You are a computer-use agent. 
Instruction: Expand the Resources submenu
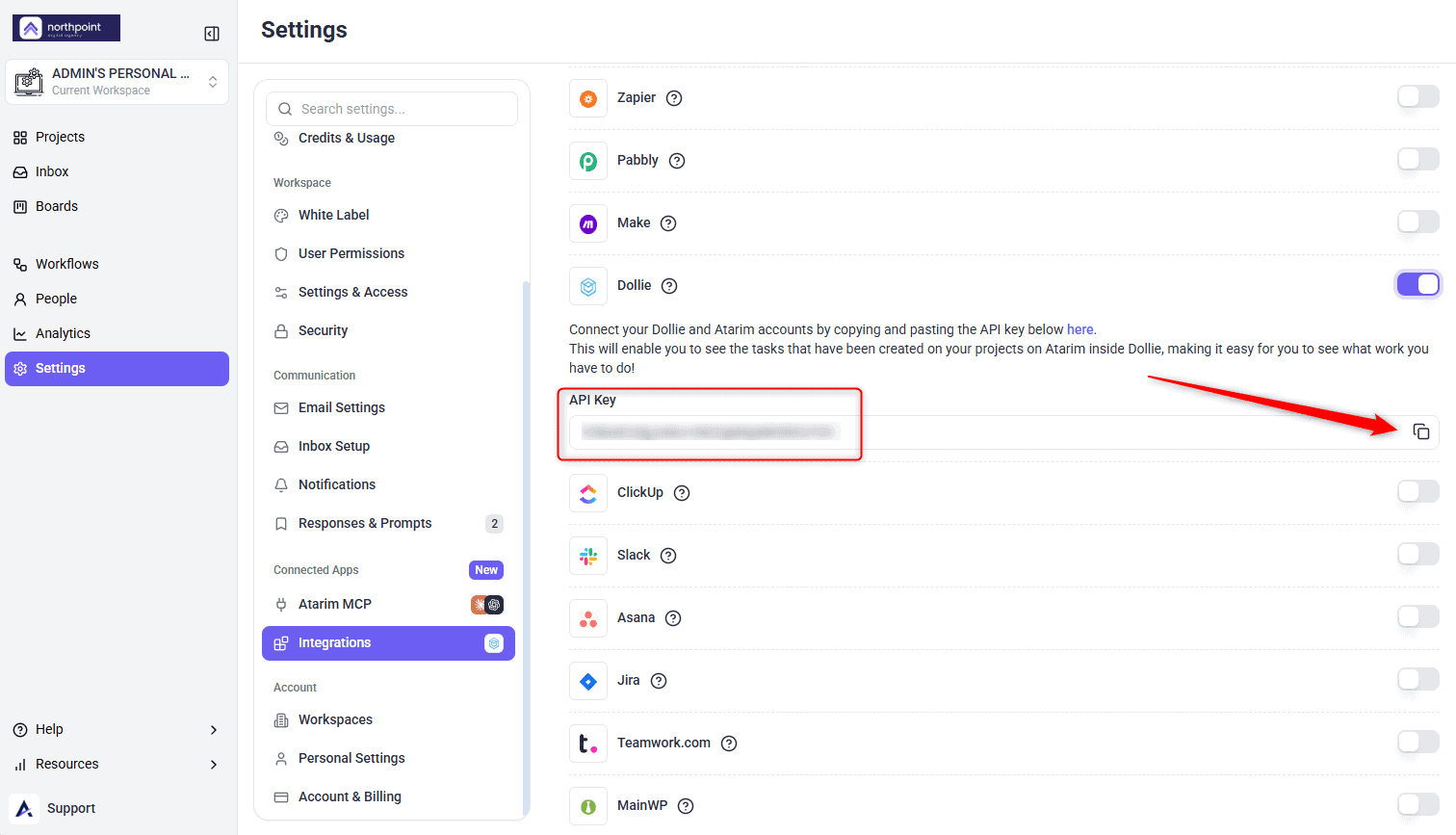[x=117, y=764]
